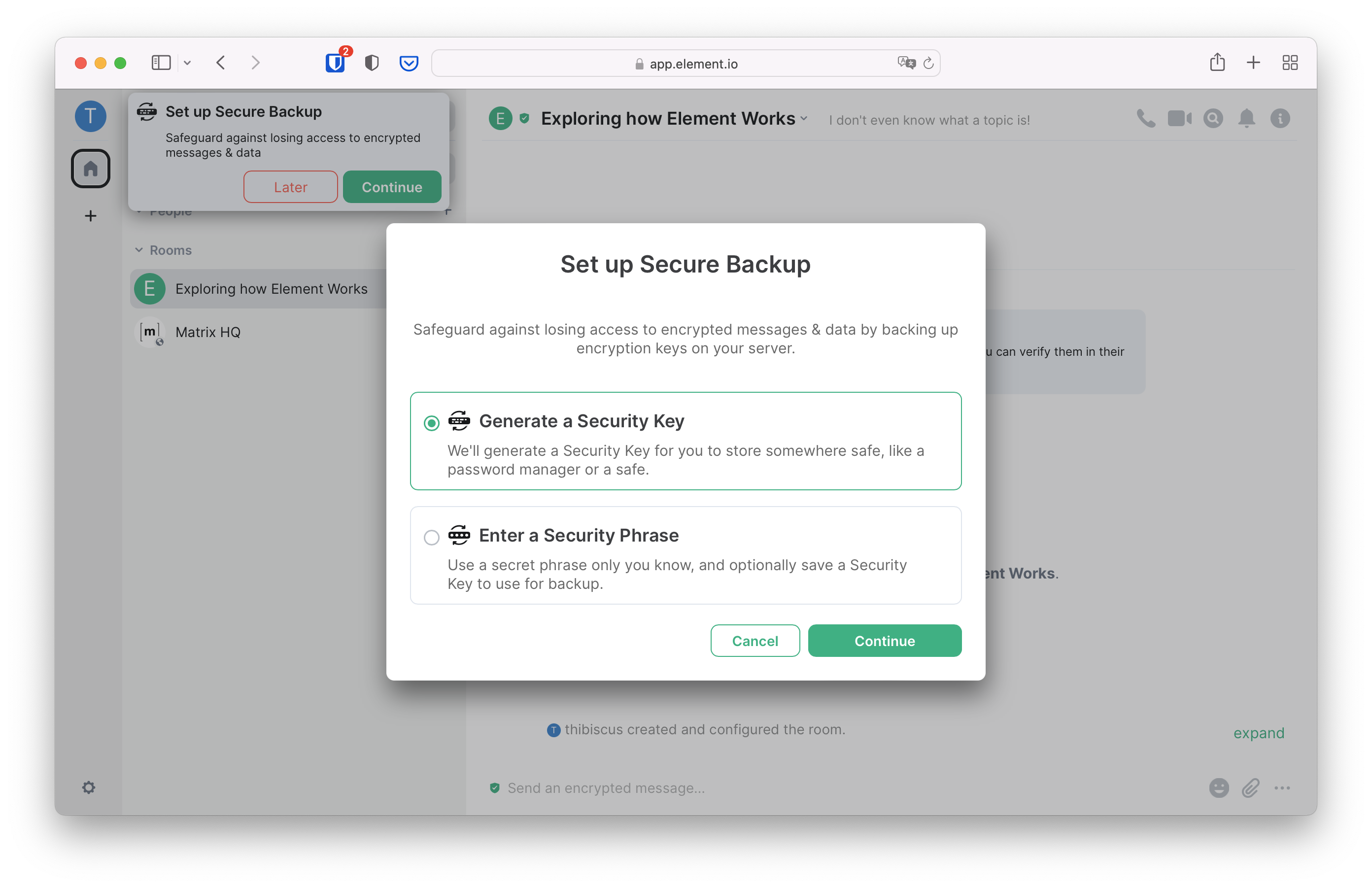1372x888 pixels.
Task: Click Later on the backup toast
Action: tap(291, 187)
